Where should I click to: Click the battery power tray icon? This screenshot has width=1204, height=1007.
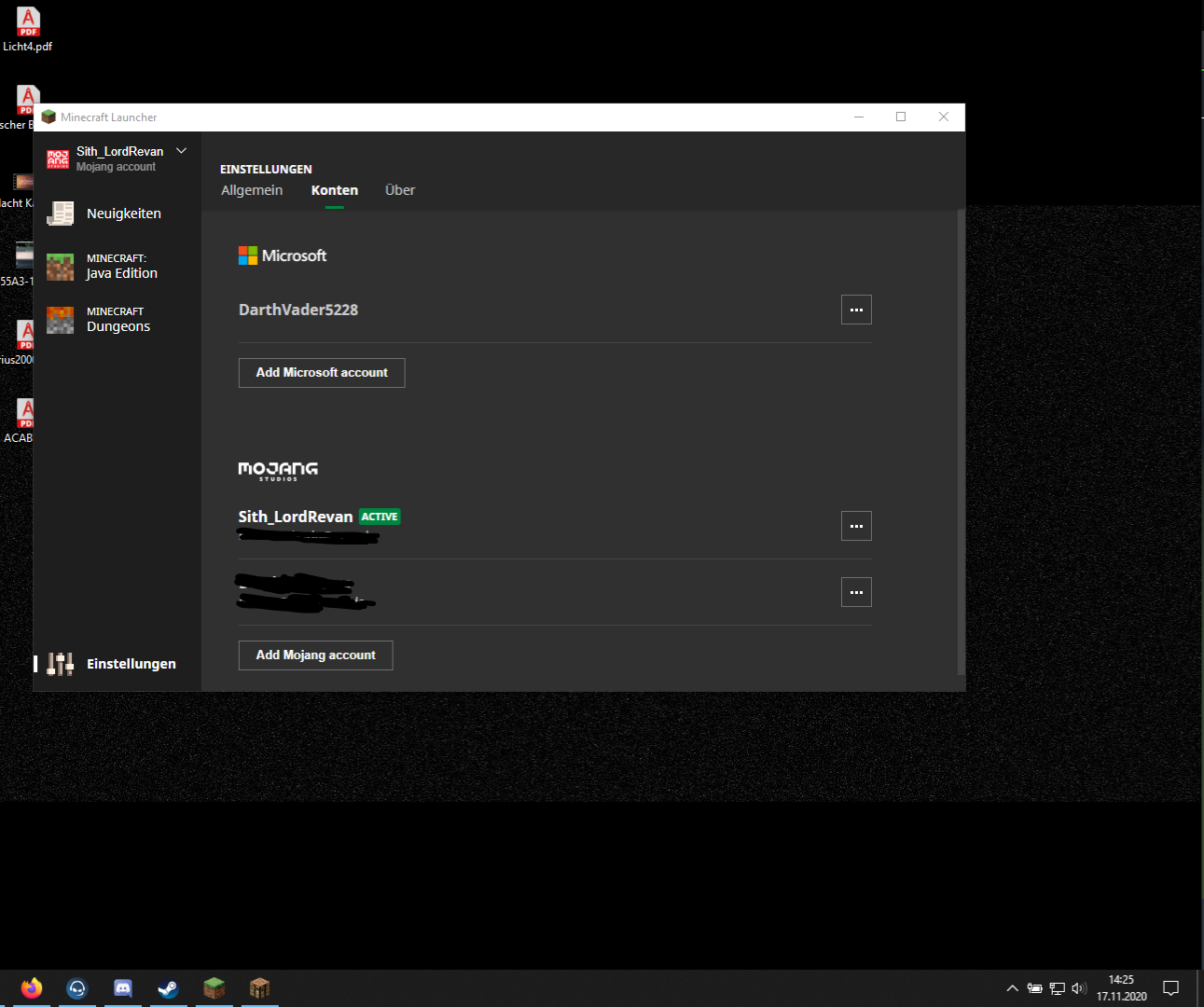(1035, 988)
